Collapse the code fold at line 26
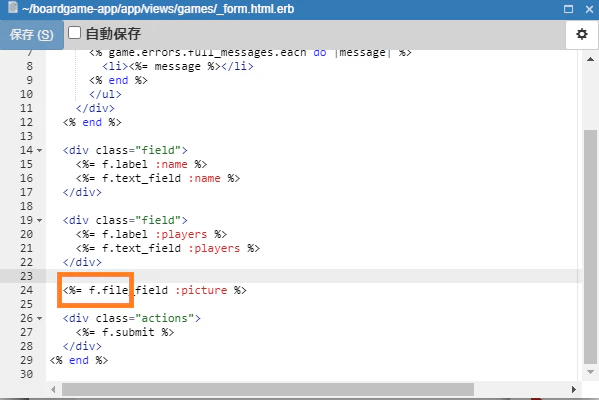 click(40, 318)
